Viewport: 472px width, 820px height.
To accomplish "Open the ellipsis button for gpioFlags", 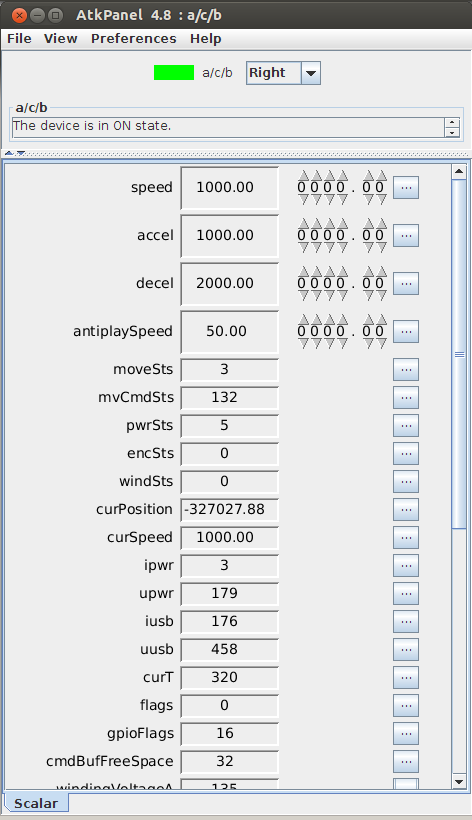I will click(406, 733).
